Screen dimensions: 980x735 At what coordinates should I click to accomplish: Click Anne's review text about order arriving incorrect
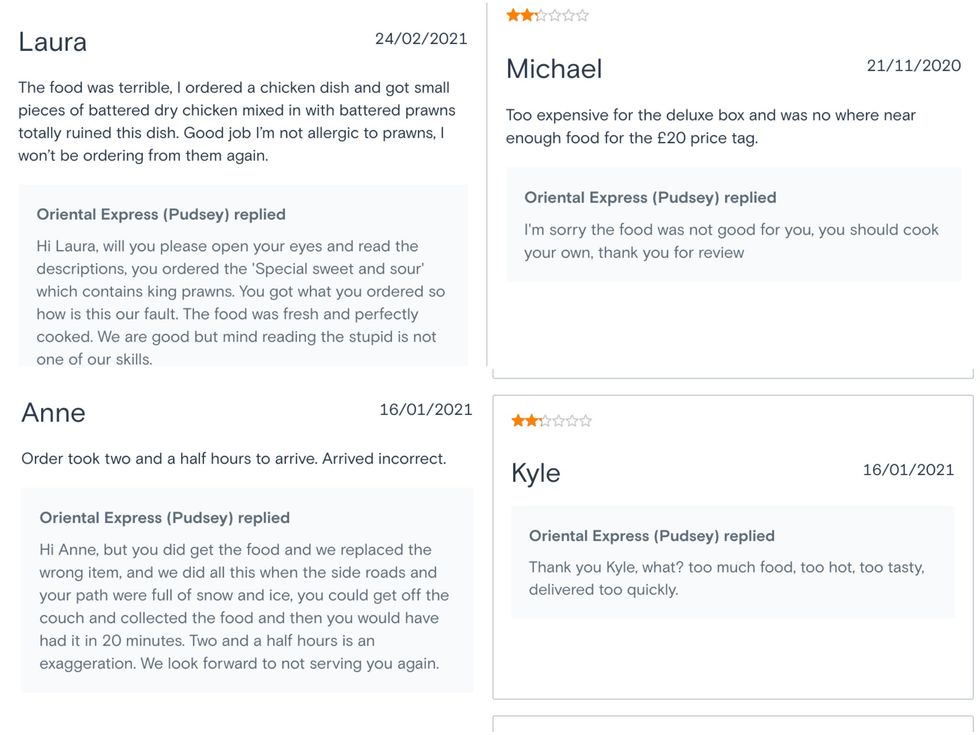tap(233, 459)
